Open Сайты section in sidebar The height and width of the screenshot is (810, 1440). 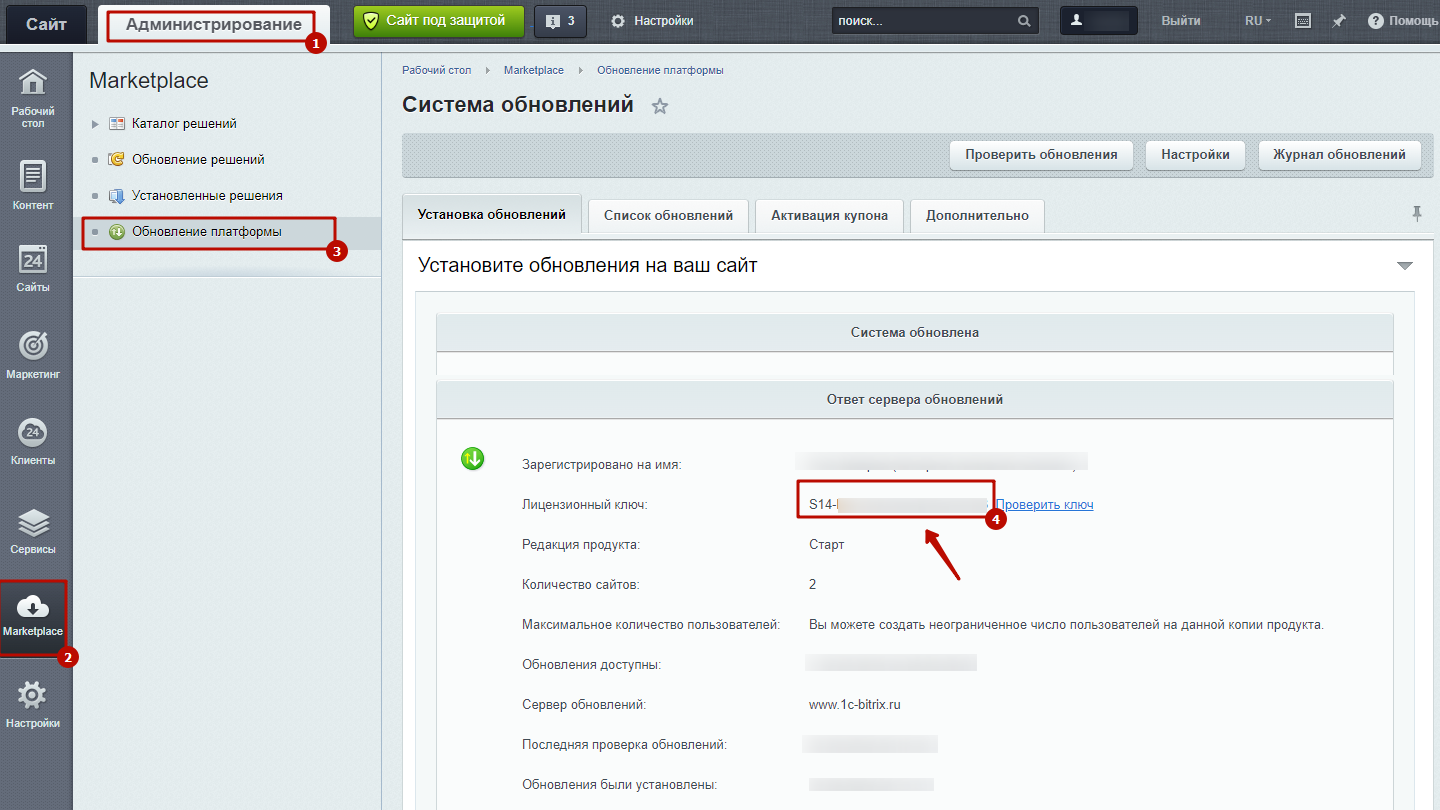click(33, 270)
